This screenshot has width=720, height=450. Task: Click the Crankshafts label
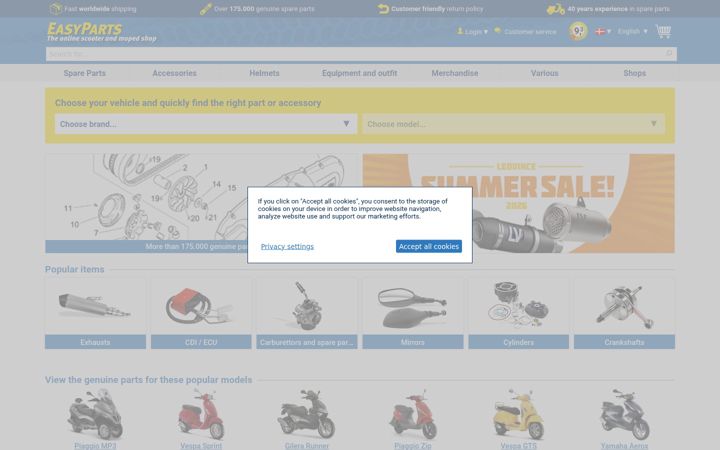click(624, 342)
